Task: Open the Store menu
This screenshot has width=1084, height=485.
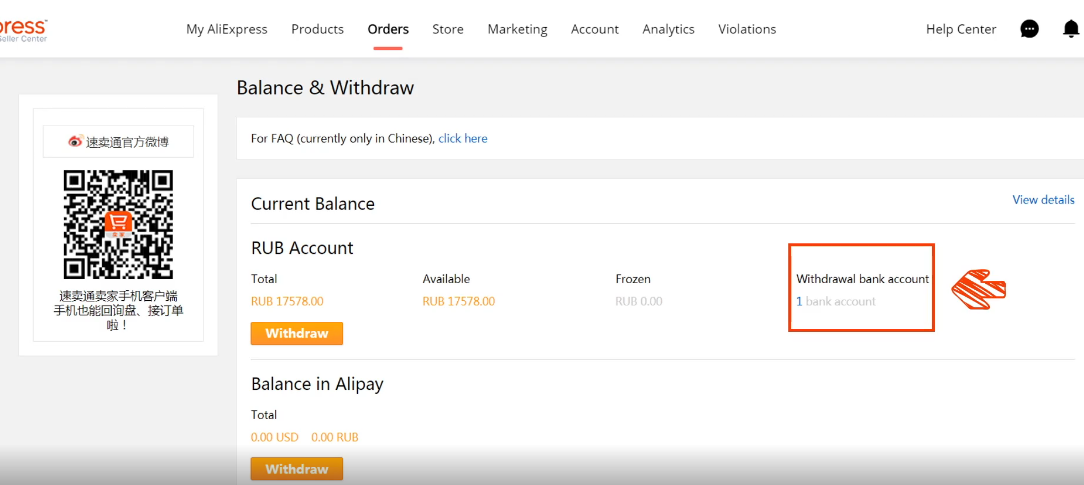Action: 448,29
